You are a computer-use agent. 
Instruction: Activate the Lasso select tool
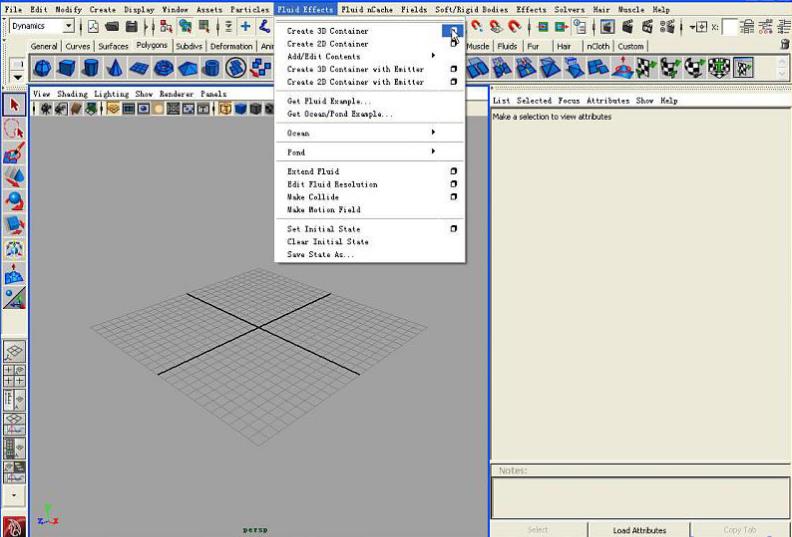[x=14, y=129]
